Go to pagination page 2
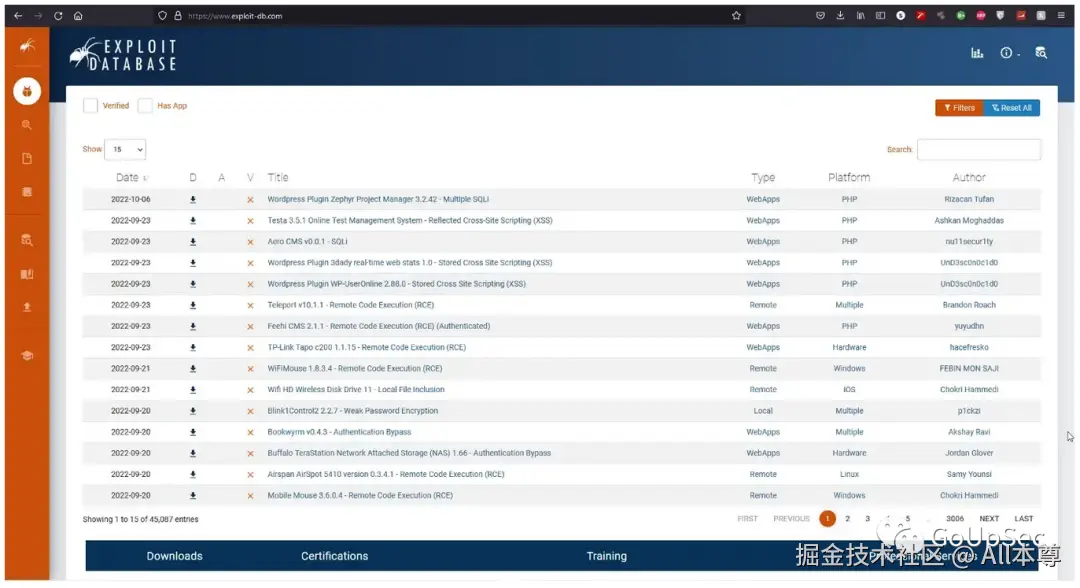The height and width of the screenshot is (588, 1080). [x=847, y=519]
